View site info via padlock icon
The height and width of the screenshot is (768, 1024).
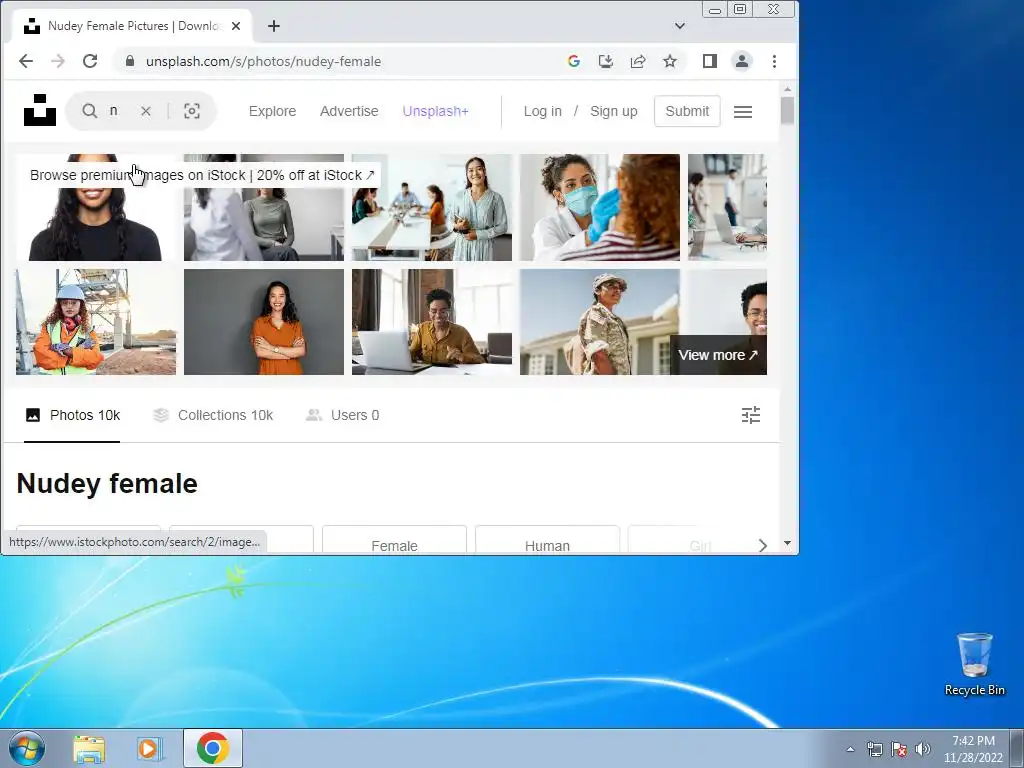[x=129, y=61]
